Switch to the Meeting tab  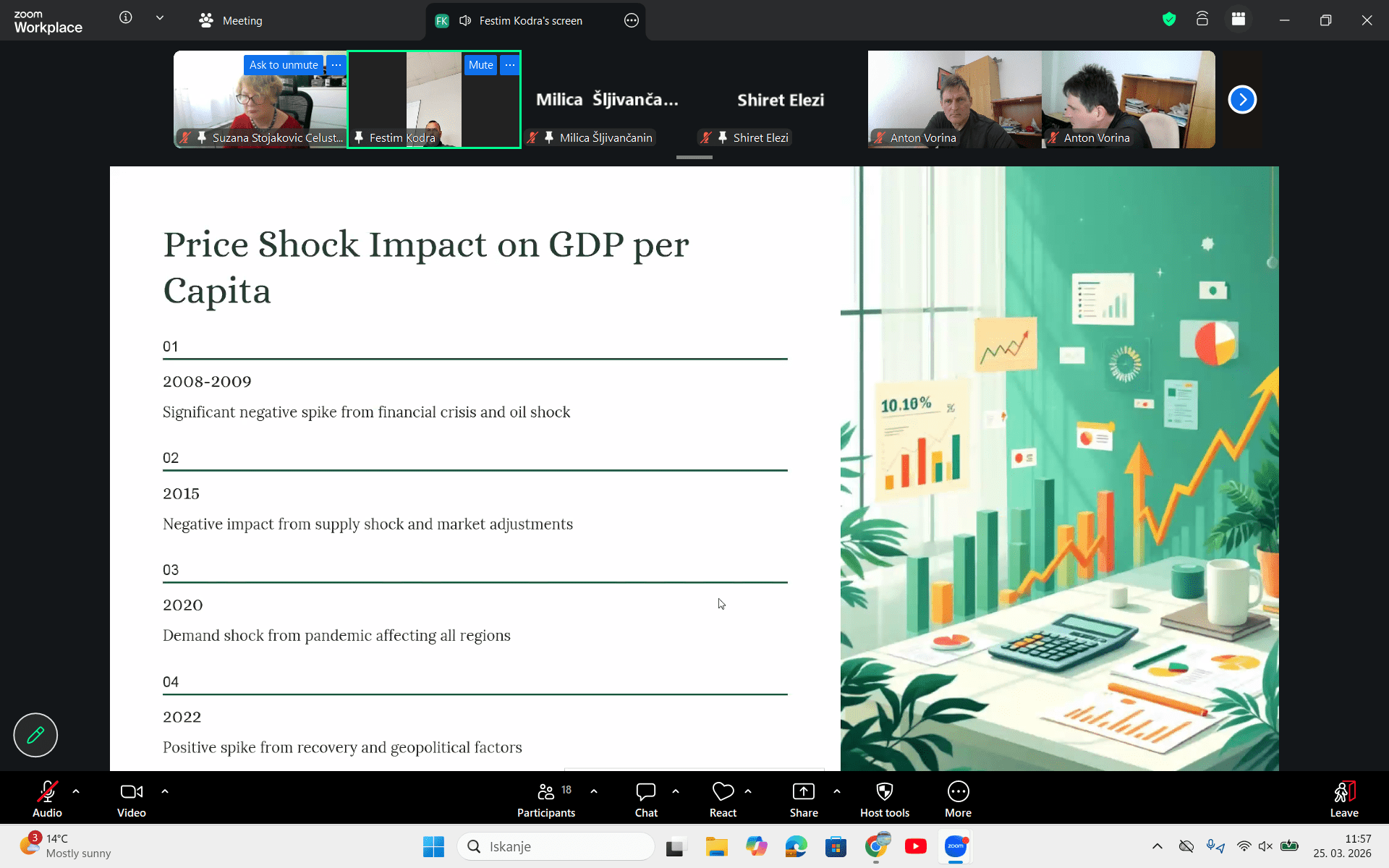[231, 20]
